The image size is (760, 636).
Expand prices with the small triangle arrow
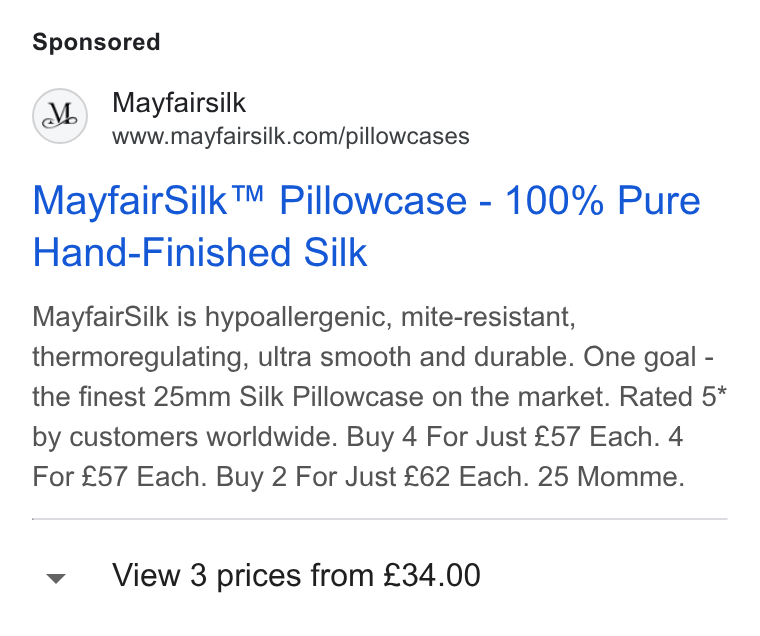click(x=56, y=578)
